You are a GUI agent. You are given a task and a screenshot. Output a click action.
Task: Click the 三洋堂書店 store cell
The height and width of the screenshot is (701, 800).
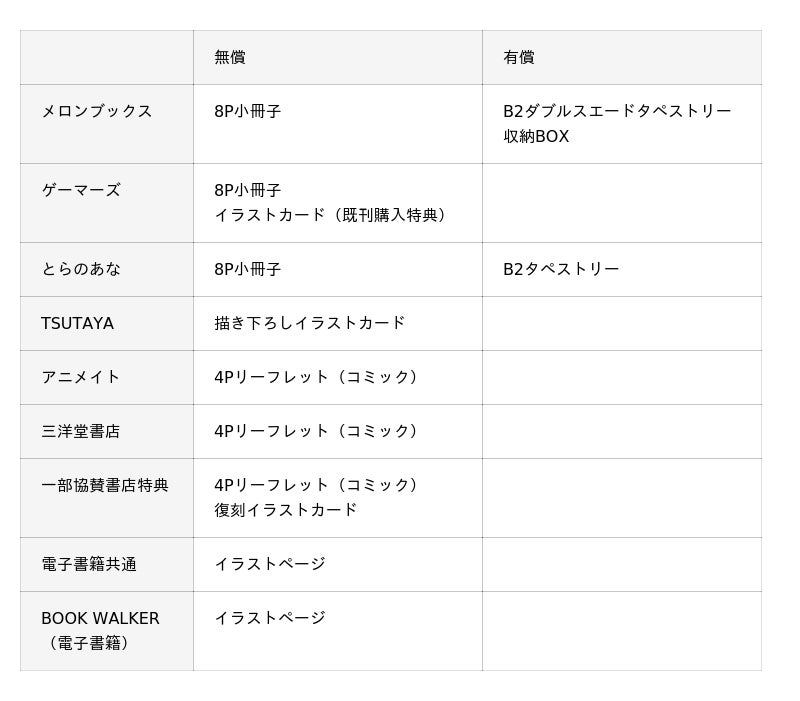click(x=81, y=432)
